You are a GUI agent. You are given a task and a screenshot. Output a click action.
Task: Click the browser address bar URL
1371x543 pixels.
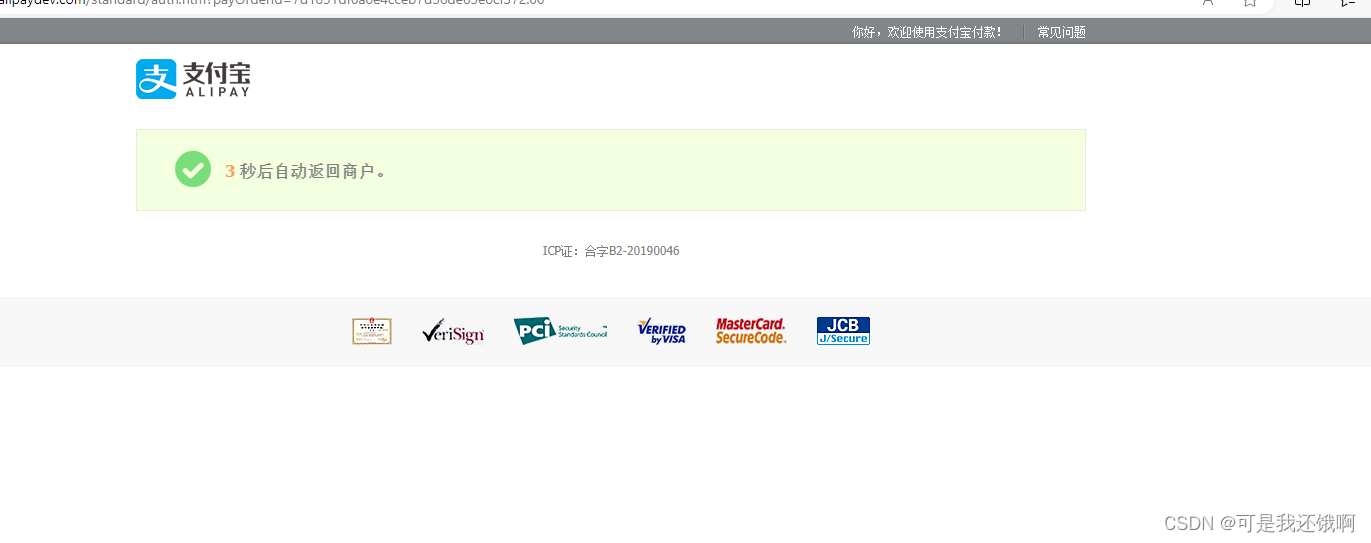coord(272,2)
